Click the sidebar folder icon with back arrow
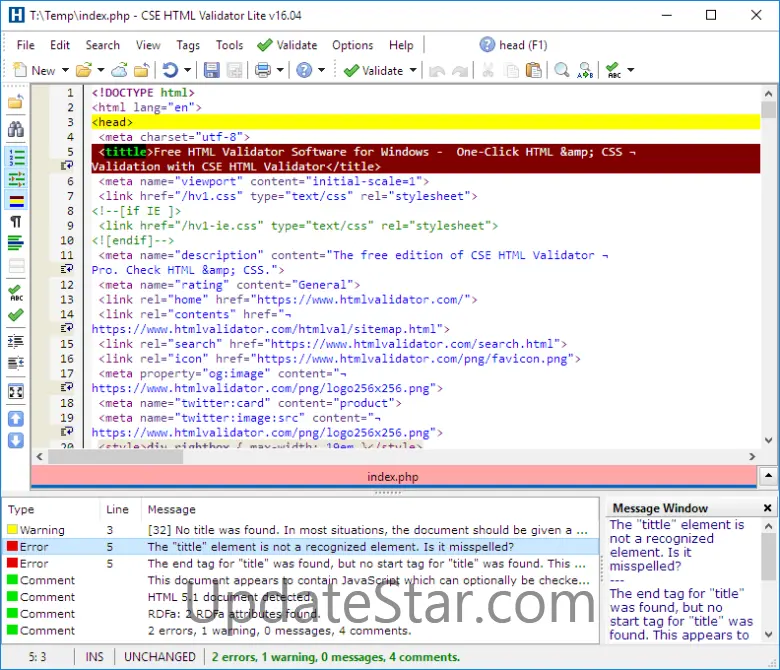This screenshot has height=670, width=780. (16, 101)
